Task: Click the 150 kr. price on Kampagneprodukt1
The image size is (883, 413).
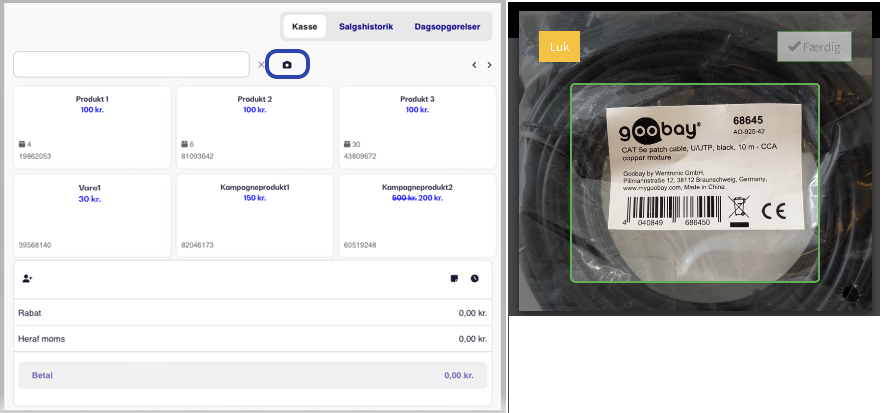Action: coord(255,198)
